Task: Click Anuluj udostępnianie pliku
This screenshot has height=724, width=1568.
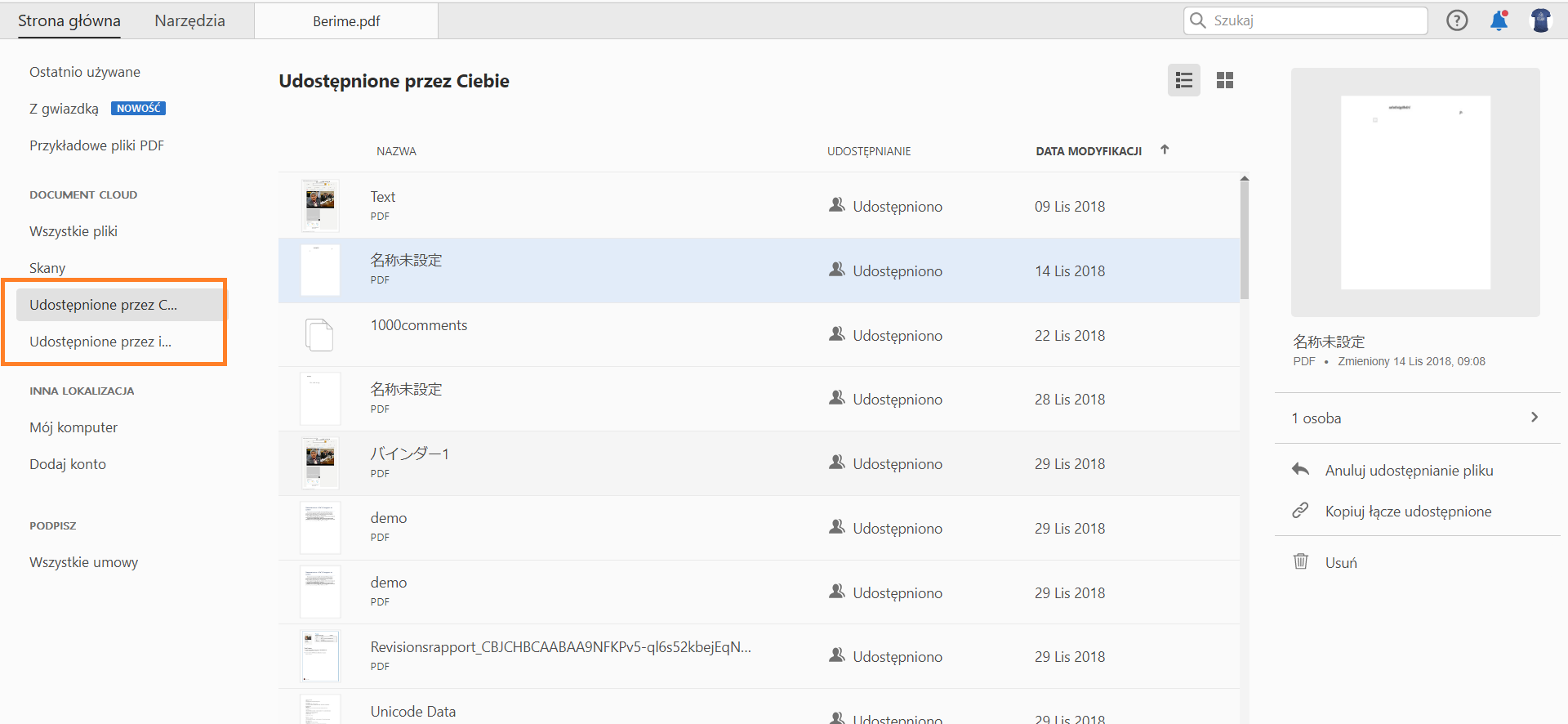Action: pos(1409,471)
